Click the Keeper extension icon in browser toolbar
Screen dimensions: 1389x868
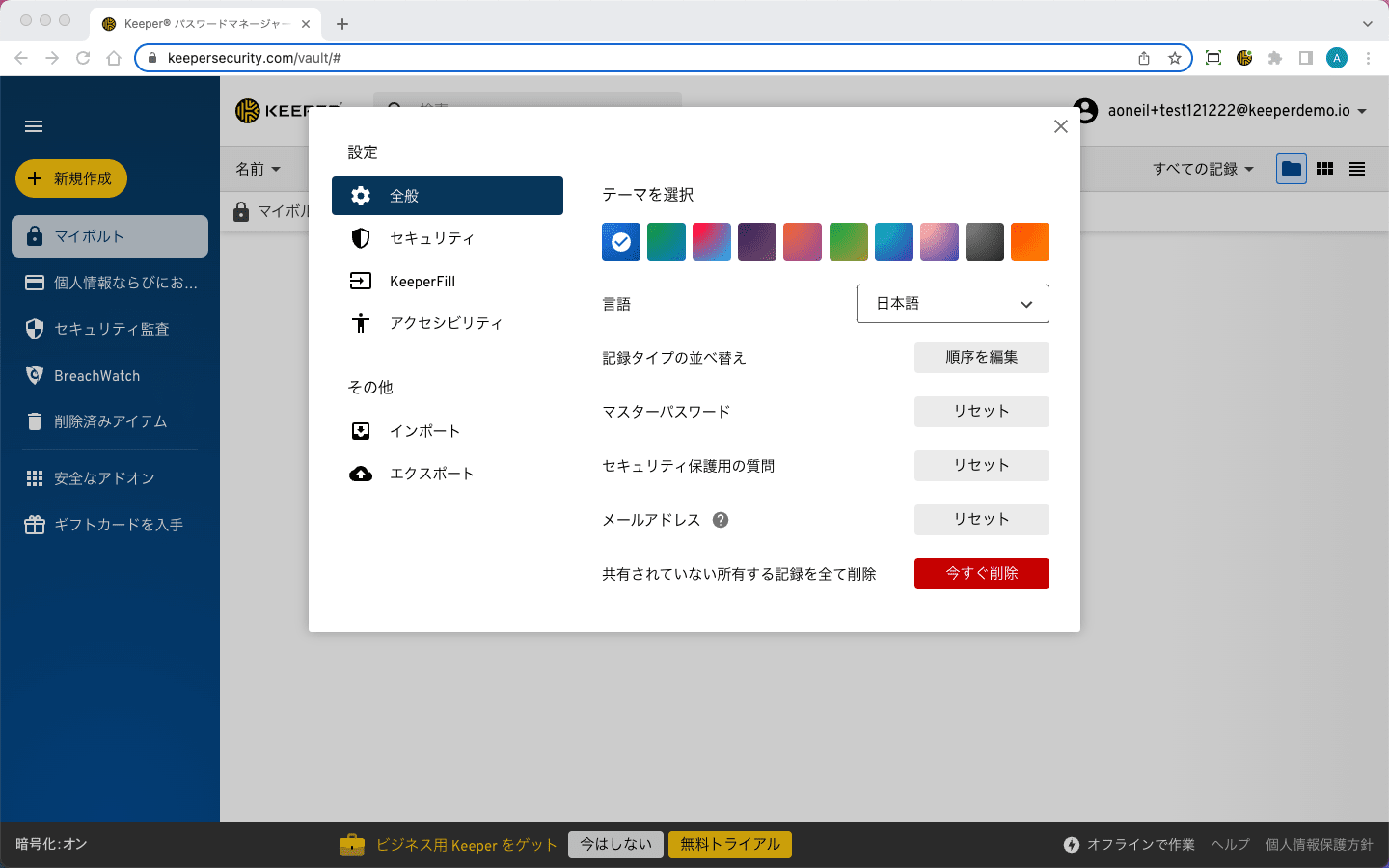1244,58
